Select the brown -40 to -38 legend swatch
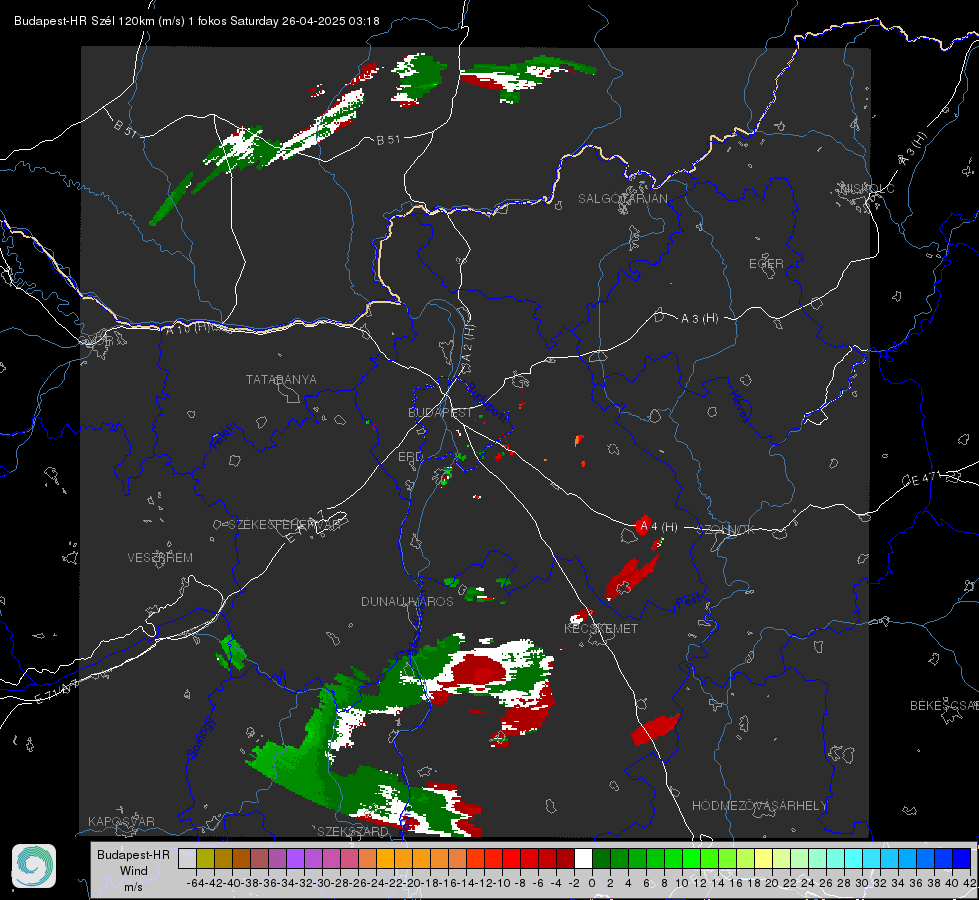Viewport: 979px width, 900px height. [240, 859]
